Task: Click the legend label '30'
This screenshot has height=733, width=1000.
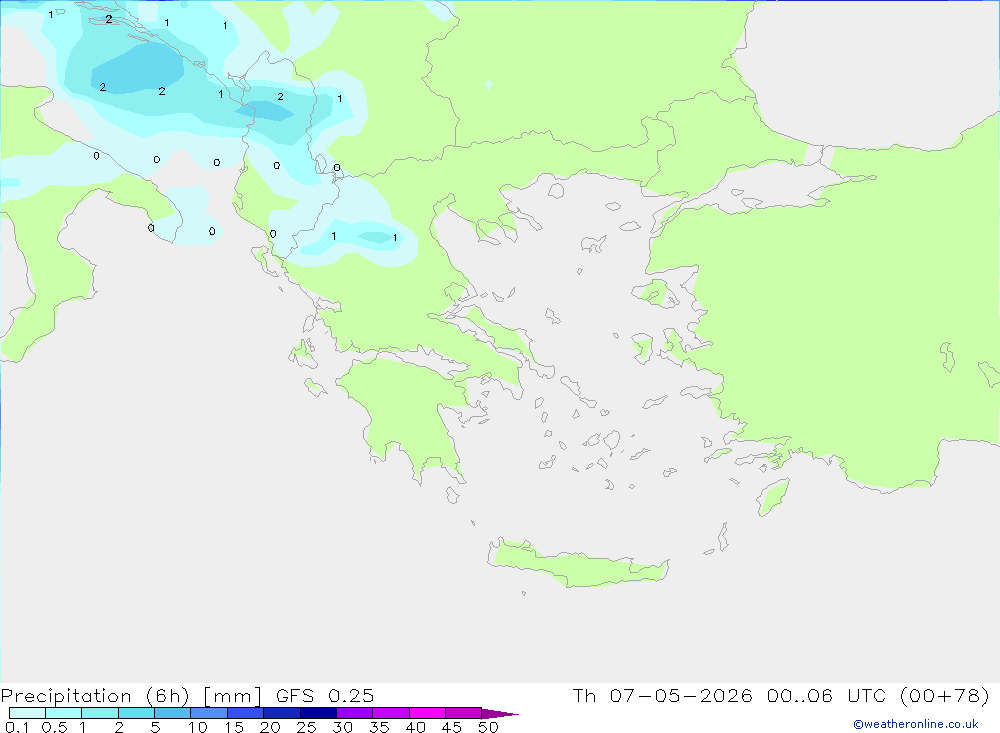Action: [342, 727]
